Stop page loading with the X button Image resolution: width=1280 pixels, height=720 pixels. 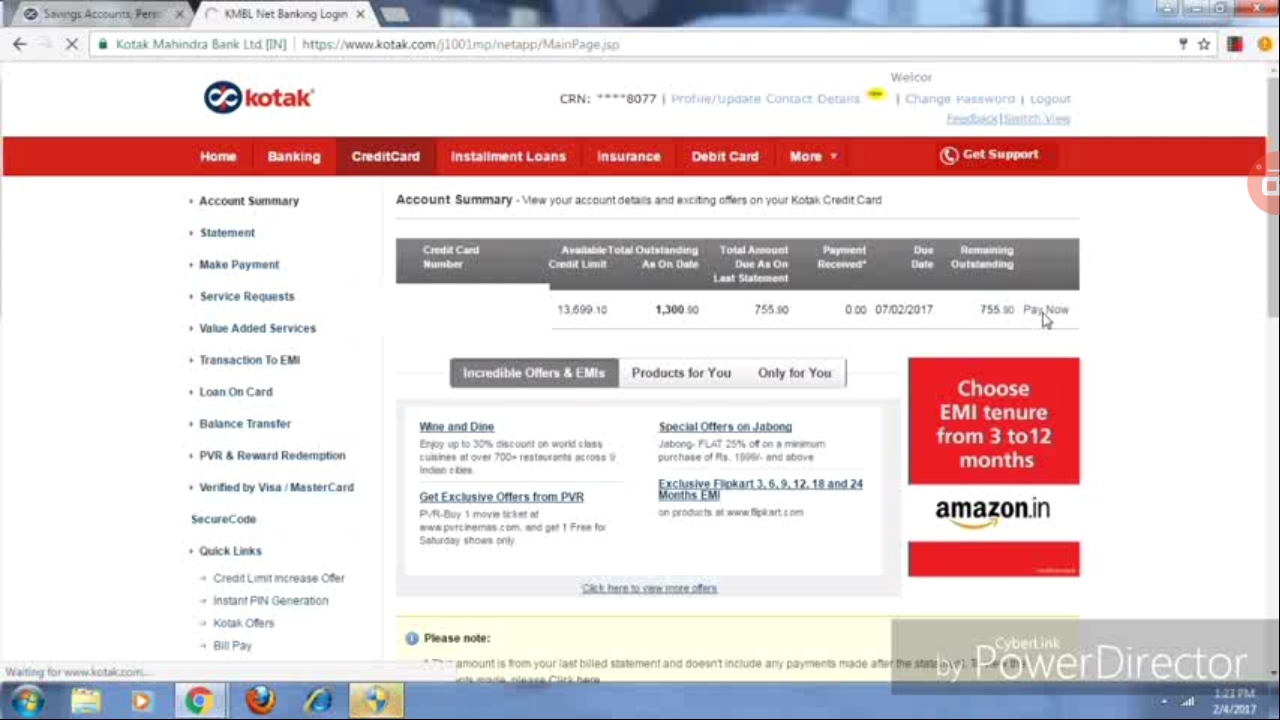[x=71, y=44]
